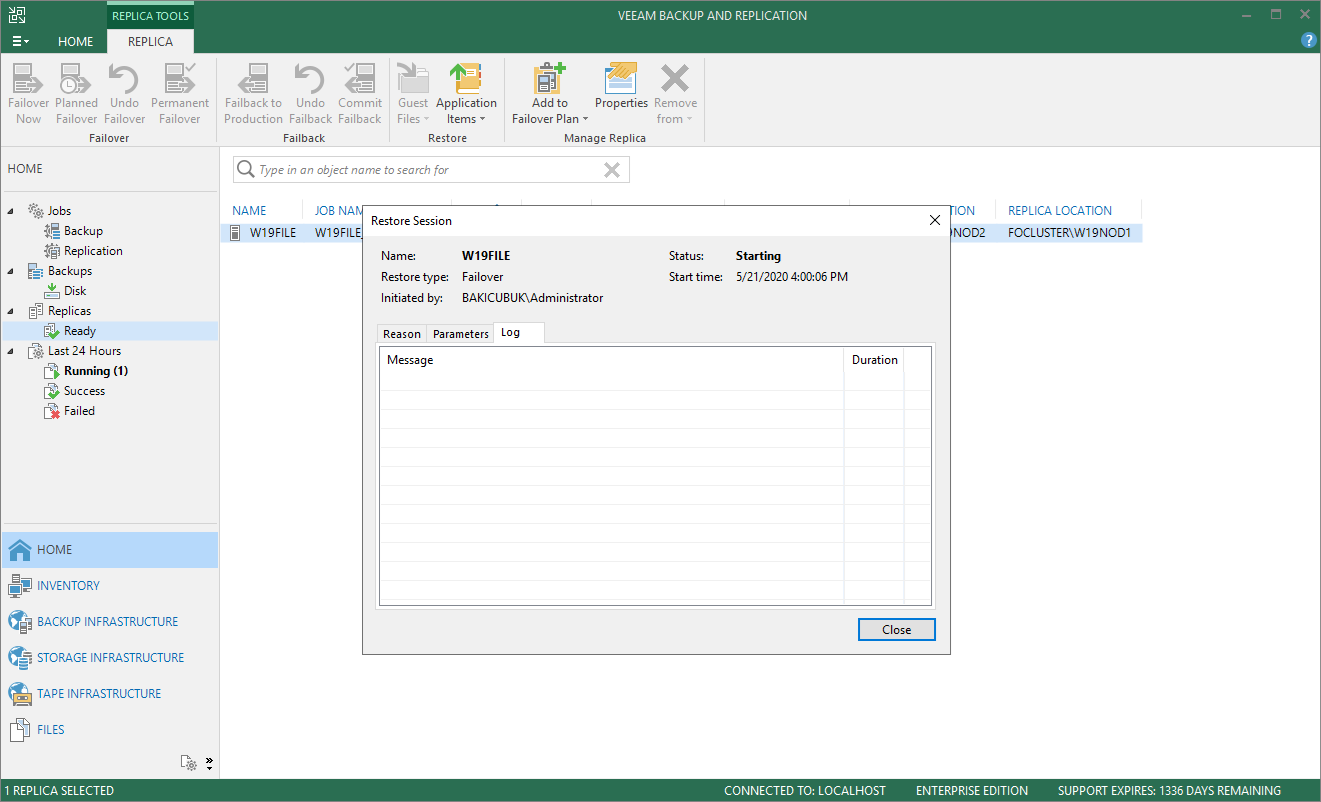The image size is (1321, 802).
Task: Close Restore Session dialog with X
Action: point(935,220)
